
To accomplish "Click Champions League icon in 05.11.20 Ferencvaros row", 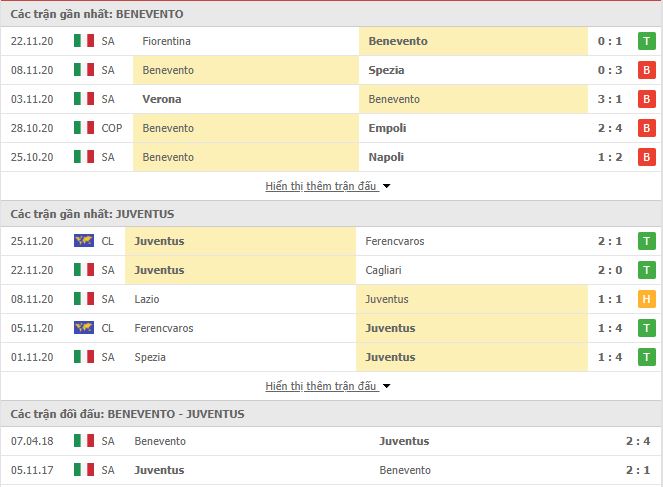I will point(84,328).
